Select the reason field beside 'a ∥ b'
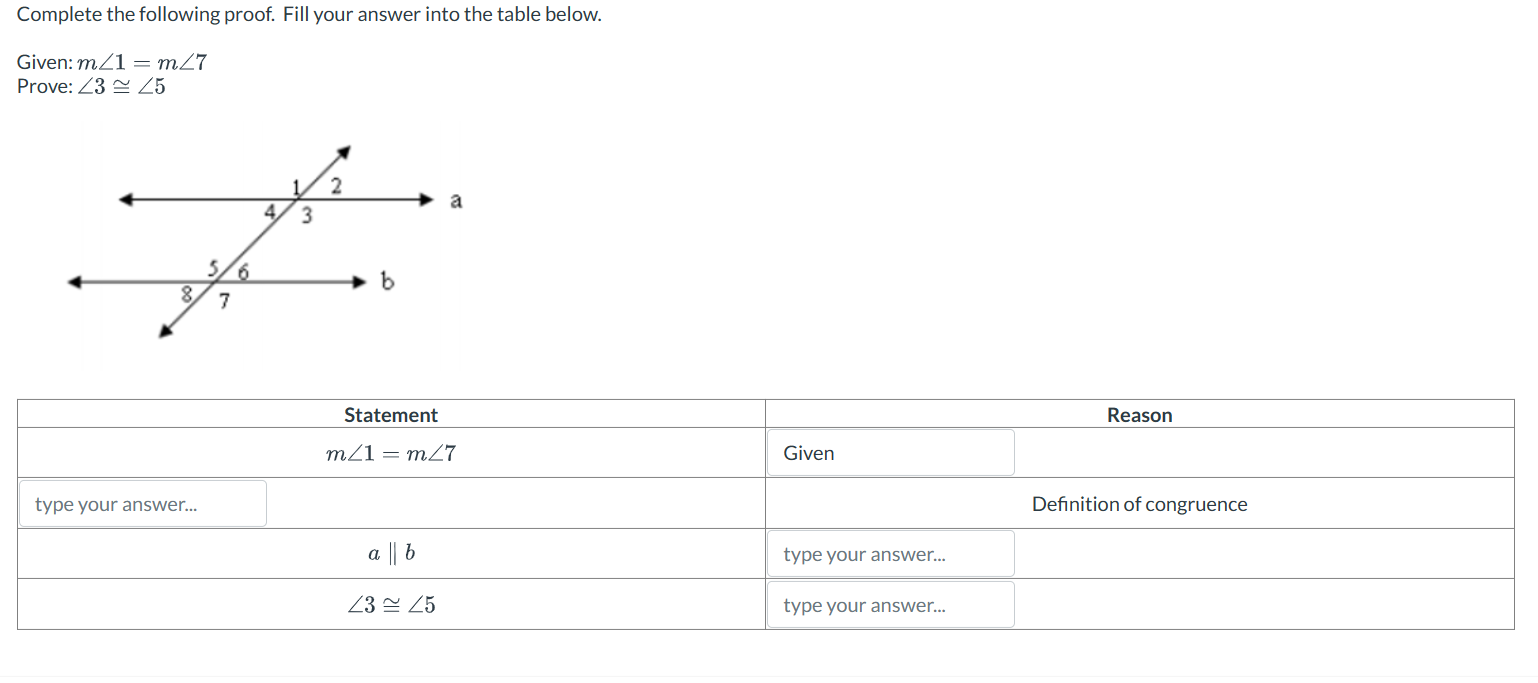 coord(889,553)
